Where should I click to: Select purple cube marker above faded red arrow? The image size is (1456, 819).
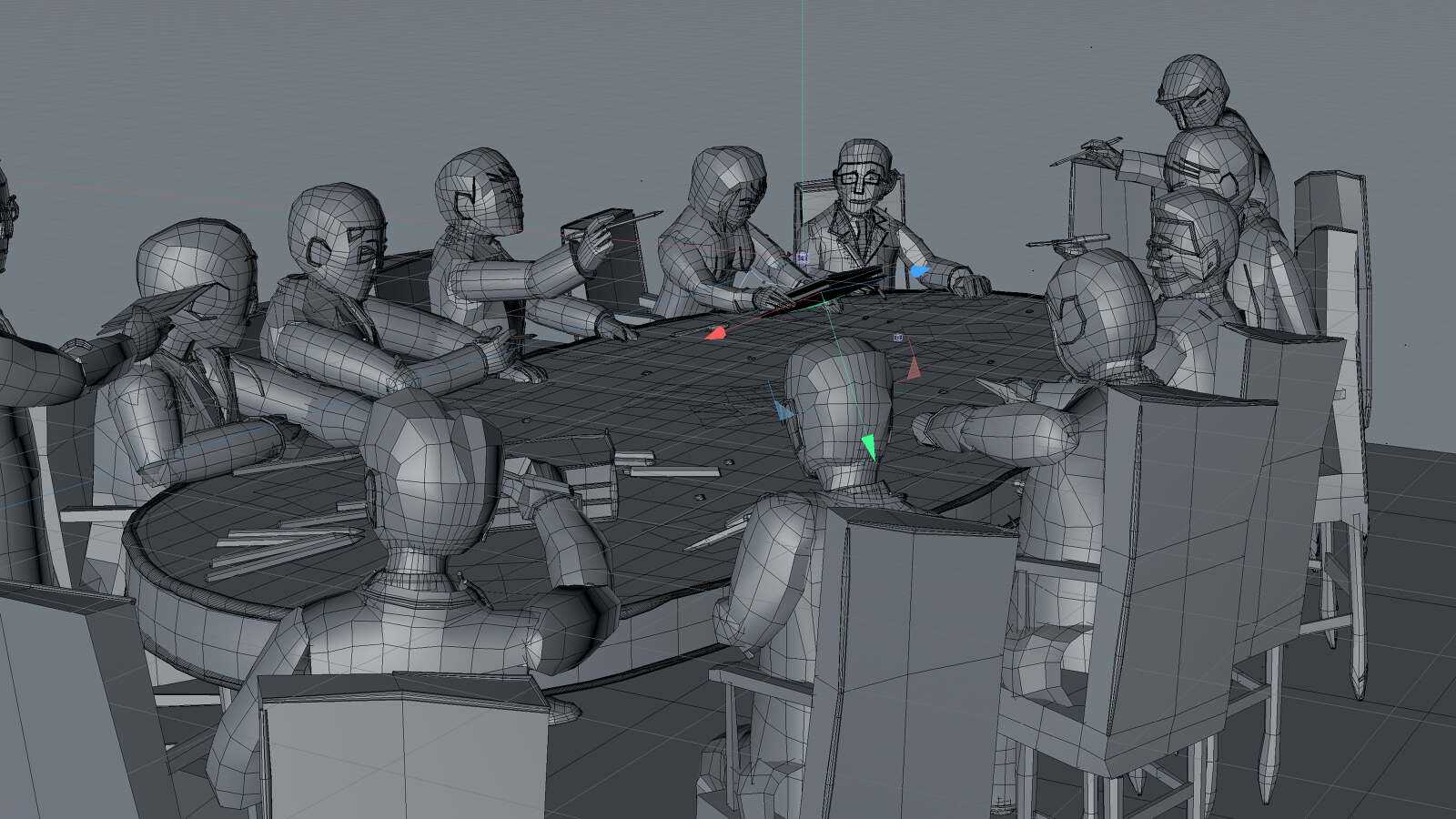(899, 339)
